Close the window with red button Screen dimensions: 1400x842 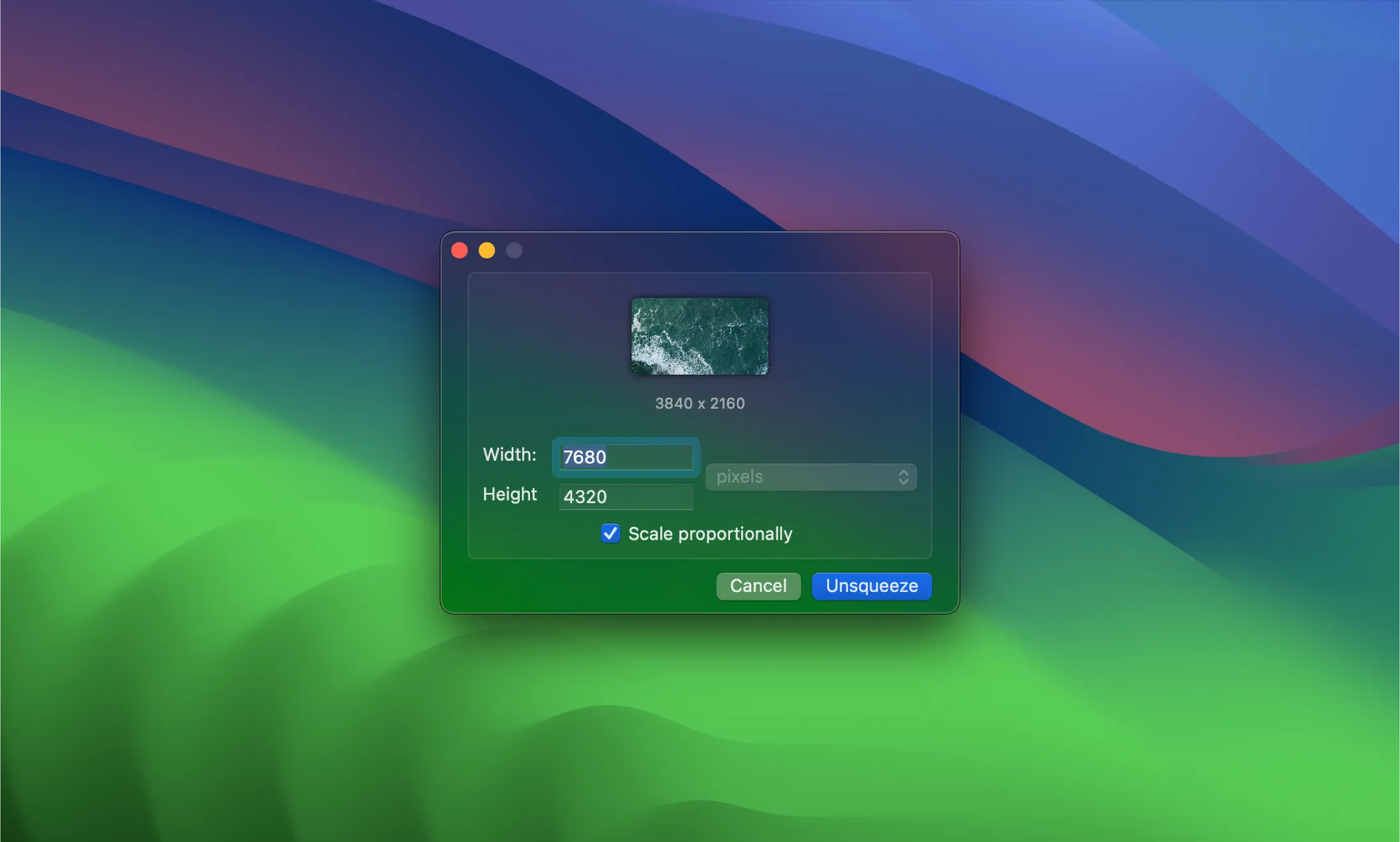pos(460,250)
